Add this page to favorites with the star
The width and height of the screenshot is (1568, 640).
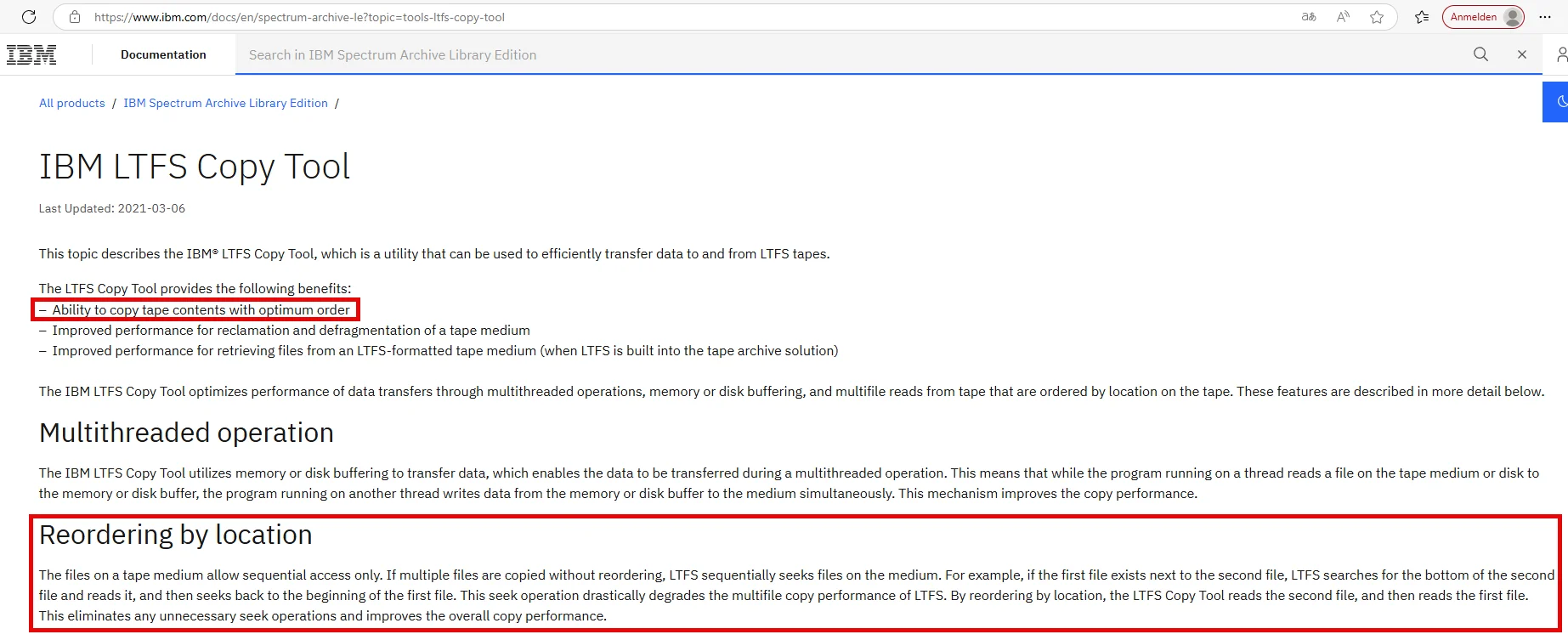(1377, 17)
